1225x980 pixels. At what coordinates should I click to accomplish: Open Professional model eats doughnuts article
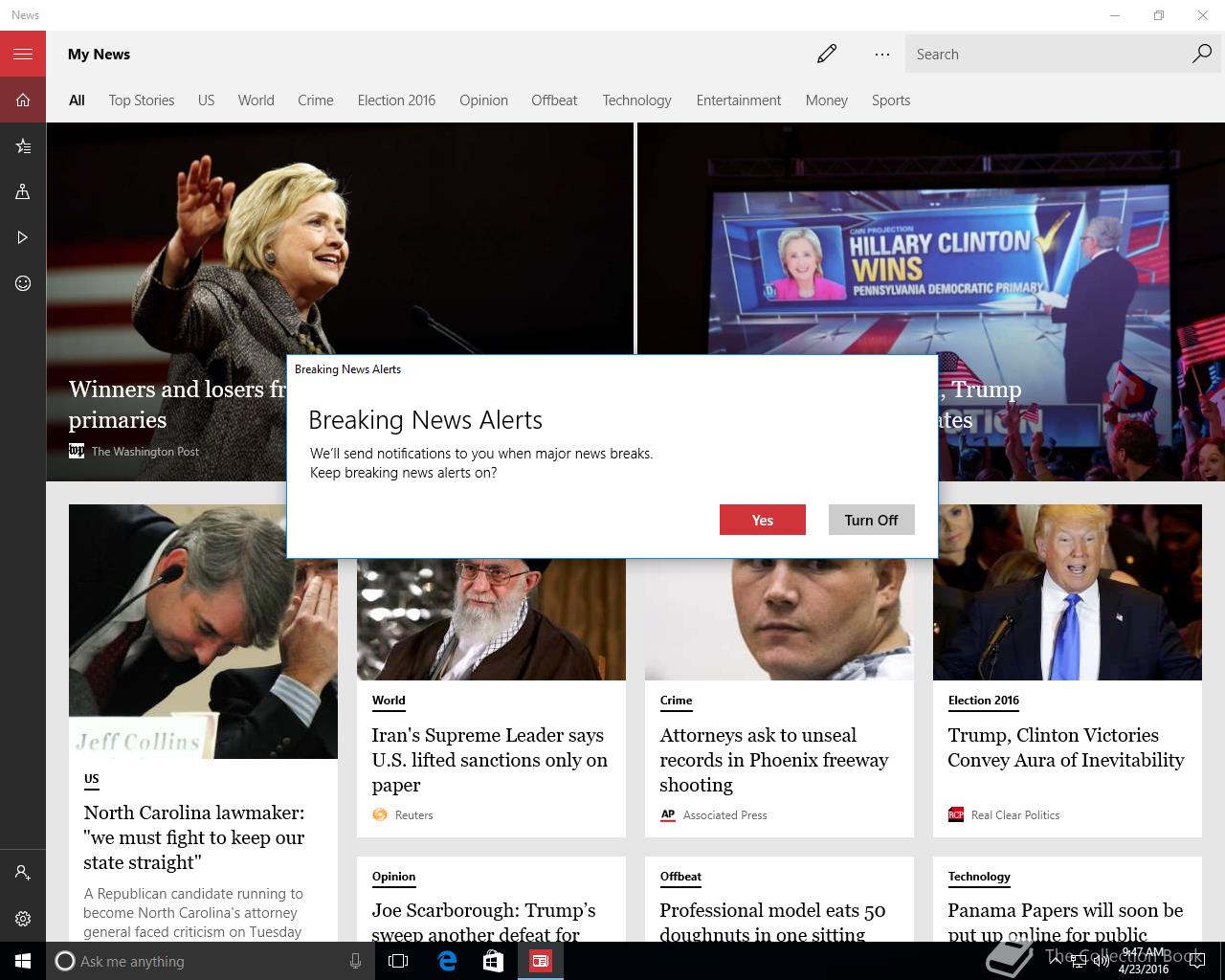[772, 922]
